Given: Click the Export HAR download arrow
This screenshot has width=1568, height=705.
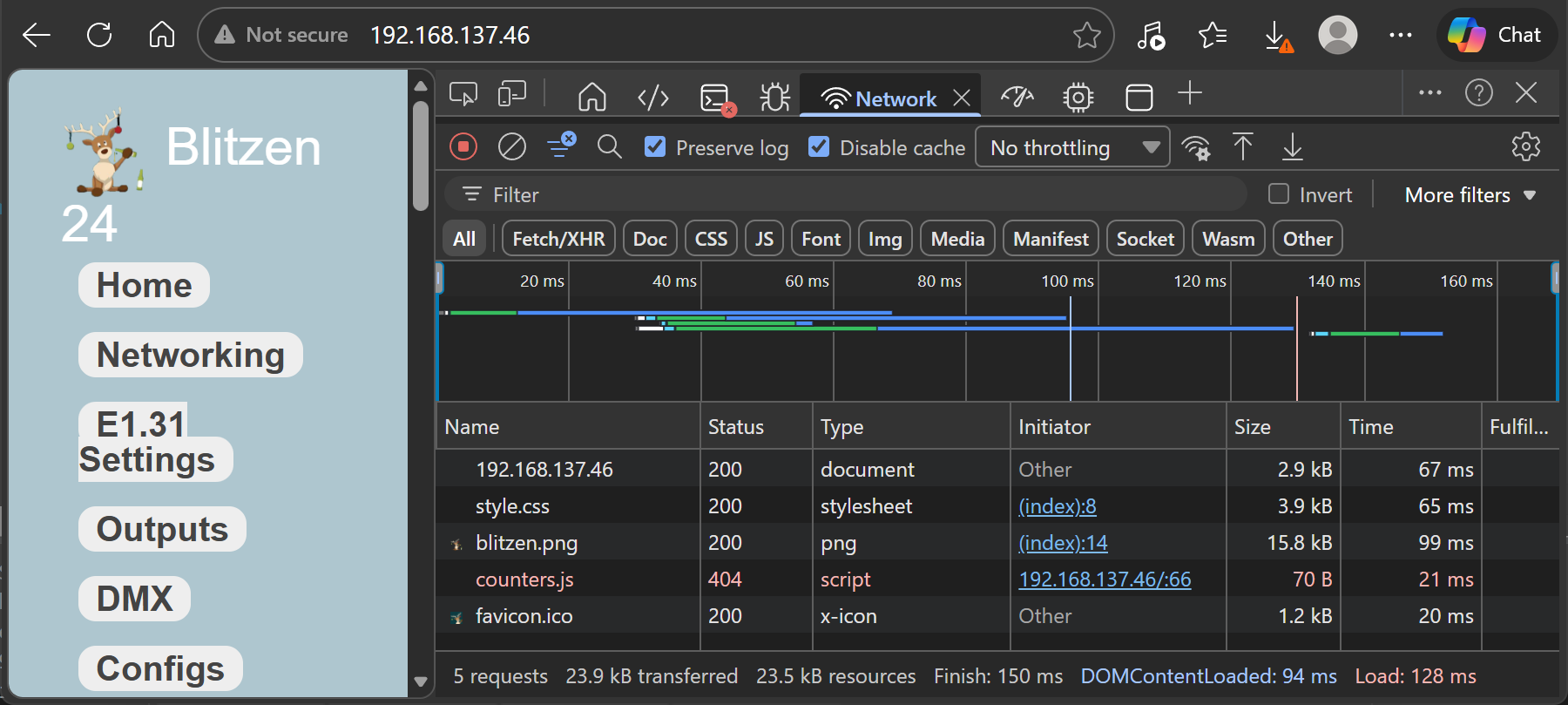Looking at the screenshot, I should [x=1293, y=147].
